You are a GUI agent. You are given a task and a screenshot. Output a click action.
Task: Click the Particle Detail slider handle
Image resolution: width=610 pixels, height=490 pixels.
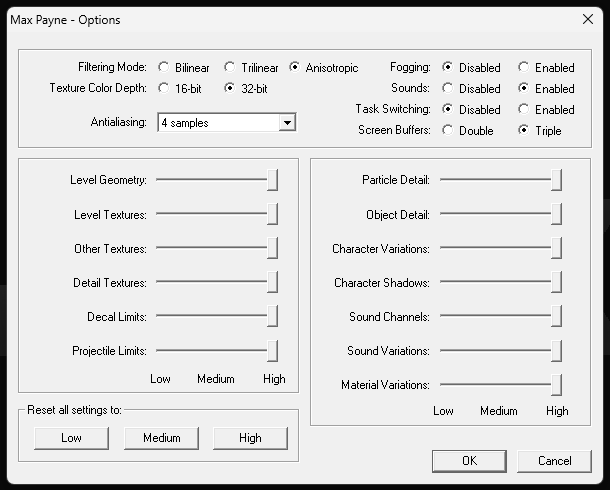tap(556, 180)
